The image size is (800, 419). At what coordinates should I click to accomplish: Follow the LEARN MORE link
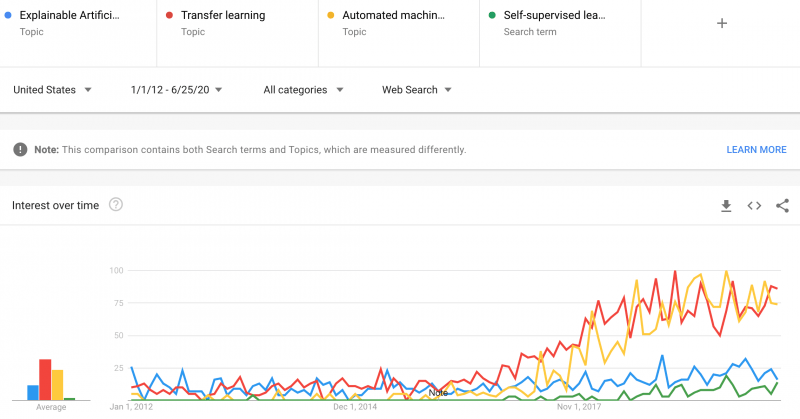756,150
